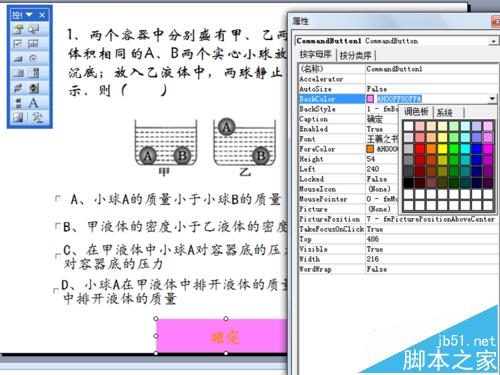This screenshot has width=500, height=375.
Task: Select the Image control tool
Action: [x=18, y=117]
